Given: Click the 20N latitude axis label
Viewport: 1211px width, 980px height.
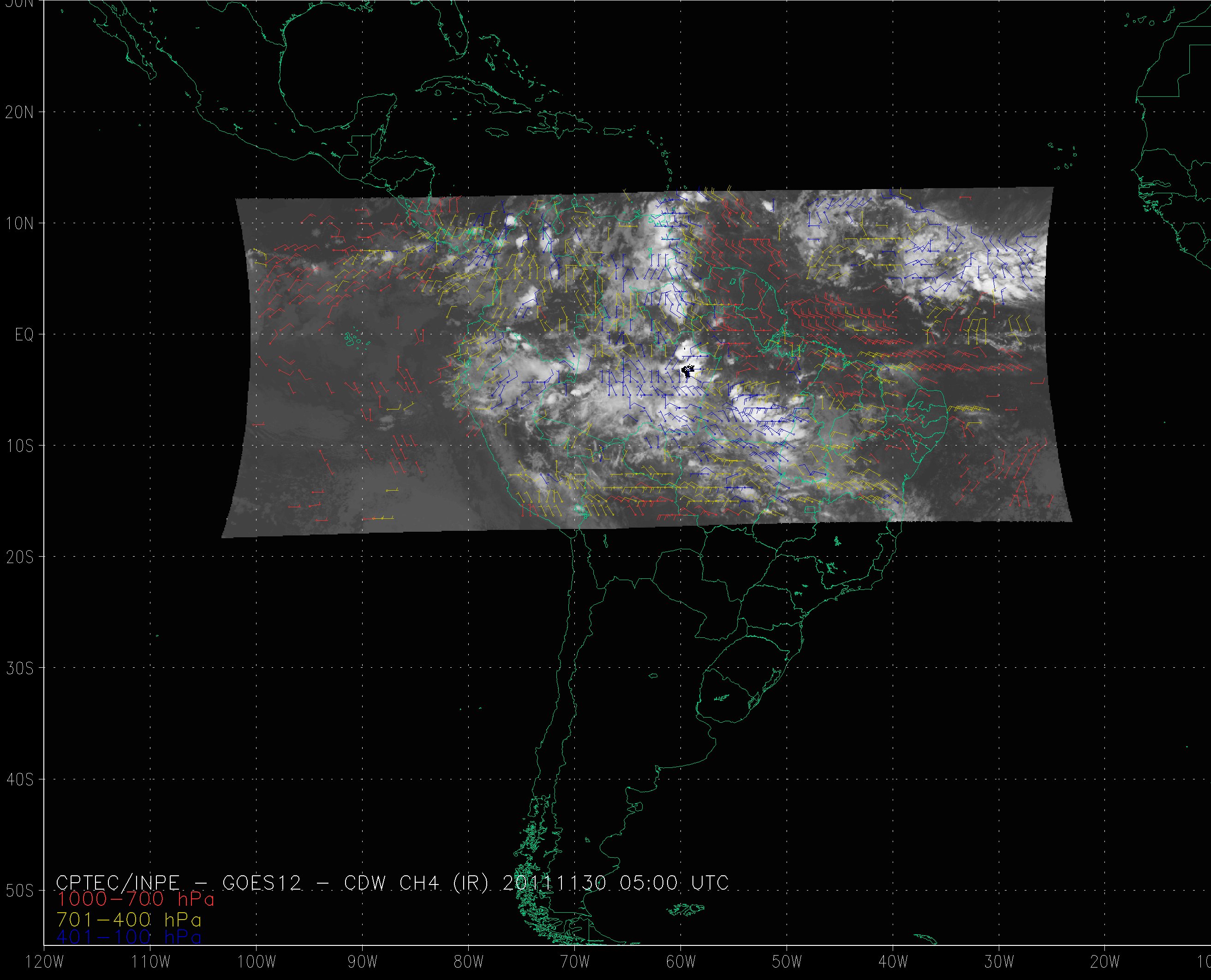Looking at the screenshot, I should point(19,113).
